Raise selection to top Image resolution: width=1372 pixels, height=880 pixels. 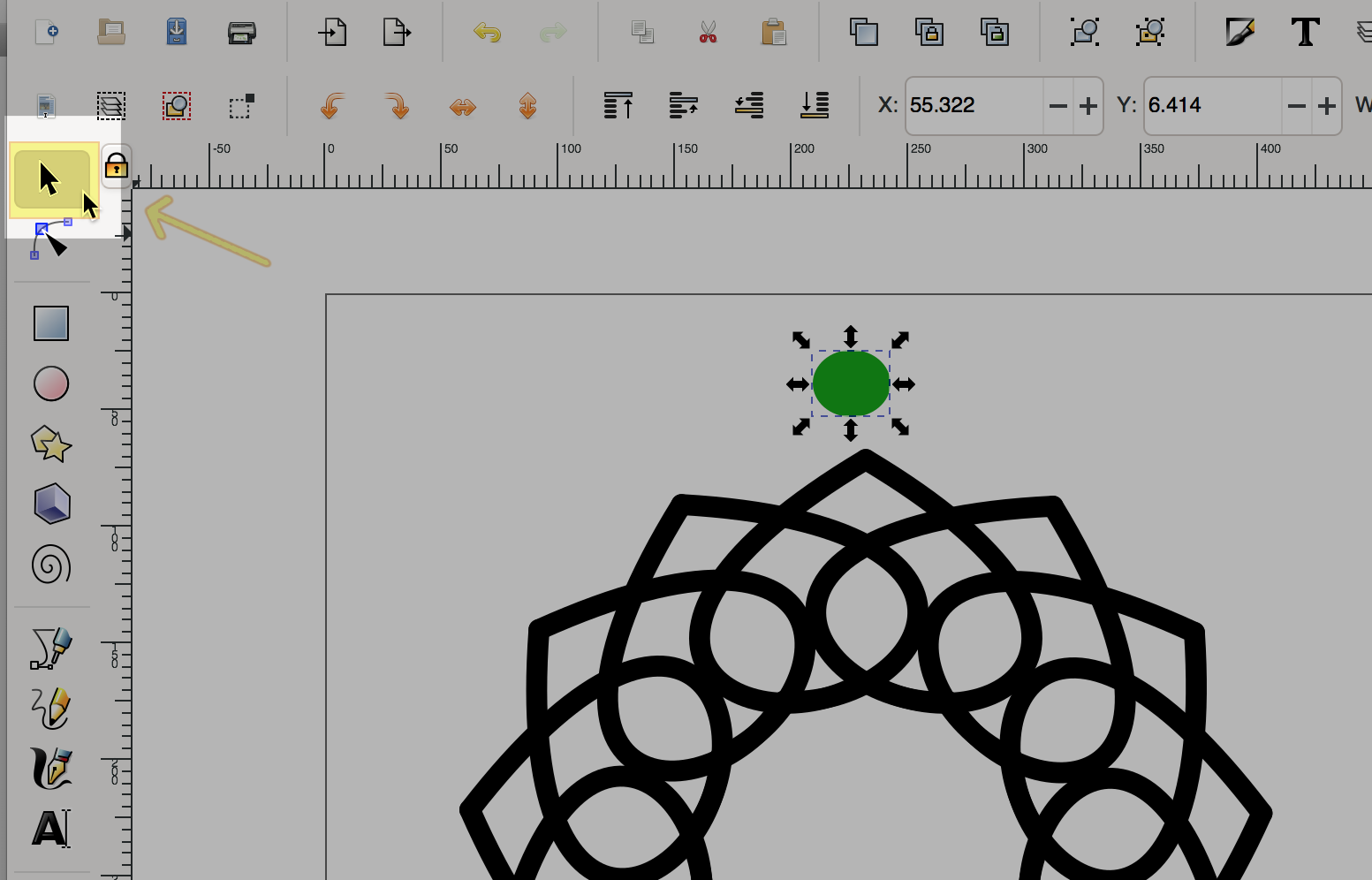click(x=618, y=106)
